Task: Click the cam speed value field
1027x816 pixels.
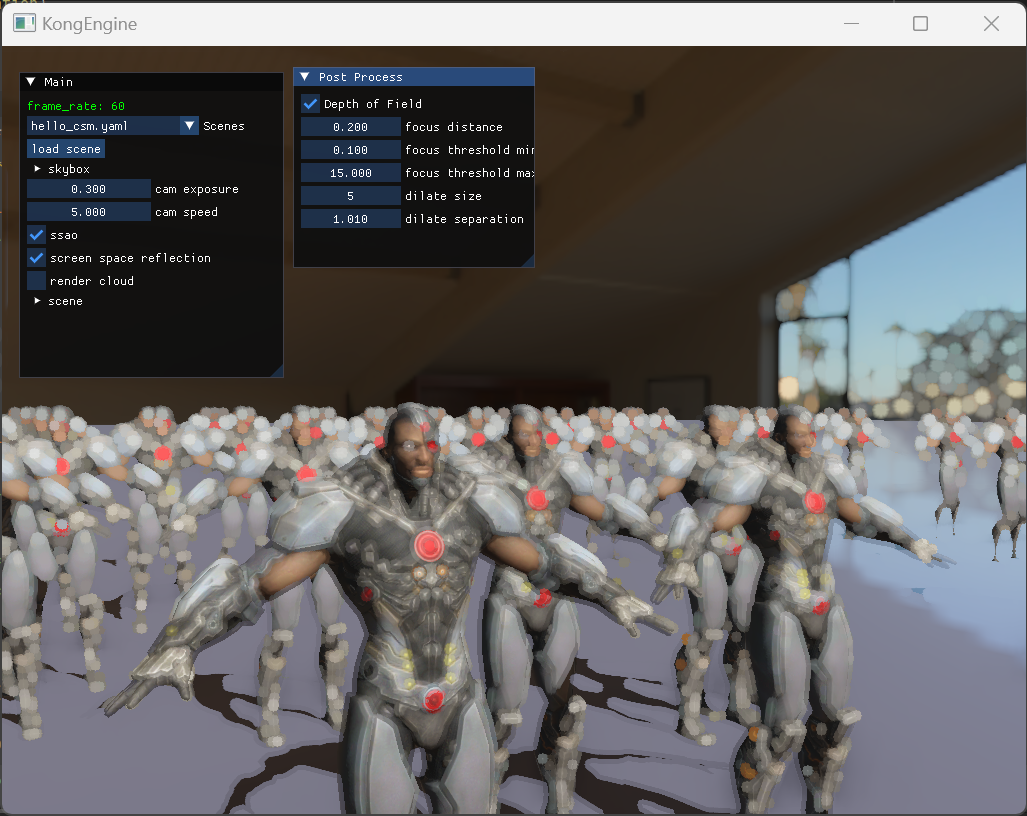Action: tap(88, 212)
